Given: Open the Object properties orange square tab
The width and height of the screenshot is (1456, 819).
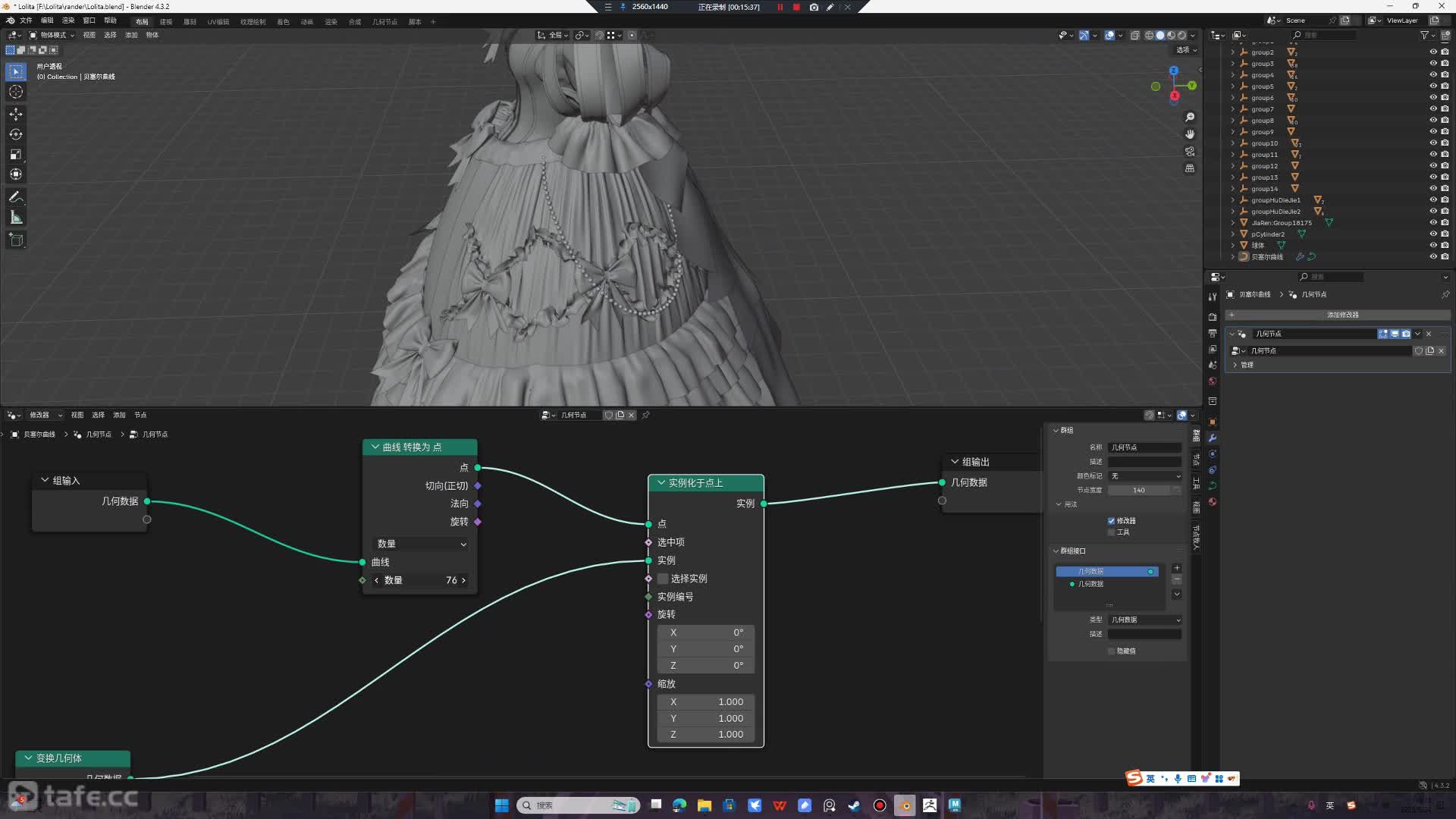Looking at the screenshot, I should [1213, 422].
